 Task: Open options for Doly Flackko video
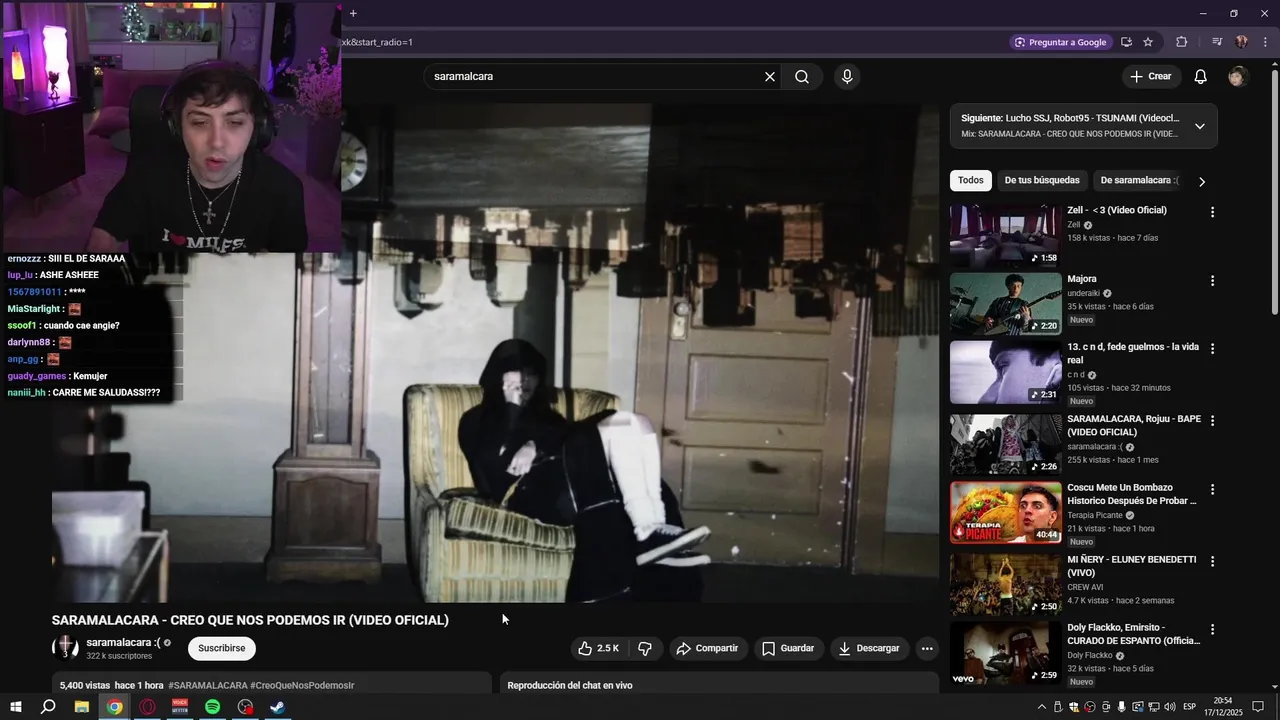[x=1212, y=630]
